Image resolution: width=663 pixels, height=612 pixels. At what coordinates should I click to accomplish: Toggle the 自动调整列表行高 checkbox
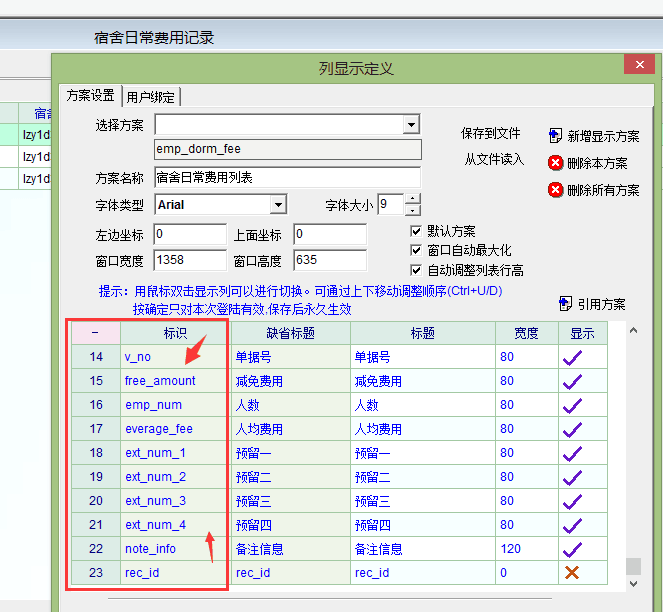(417, 270)
